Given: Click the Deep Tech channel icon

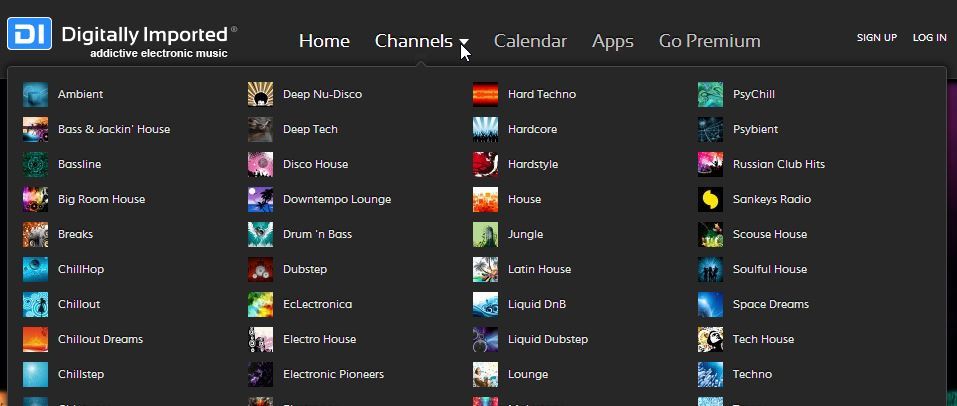Looking at the screenshot, I should 261,129.
